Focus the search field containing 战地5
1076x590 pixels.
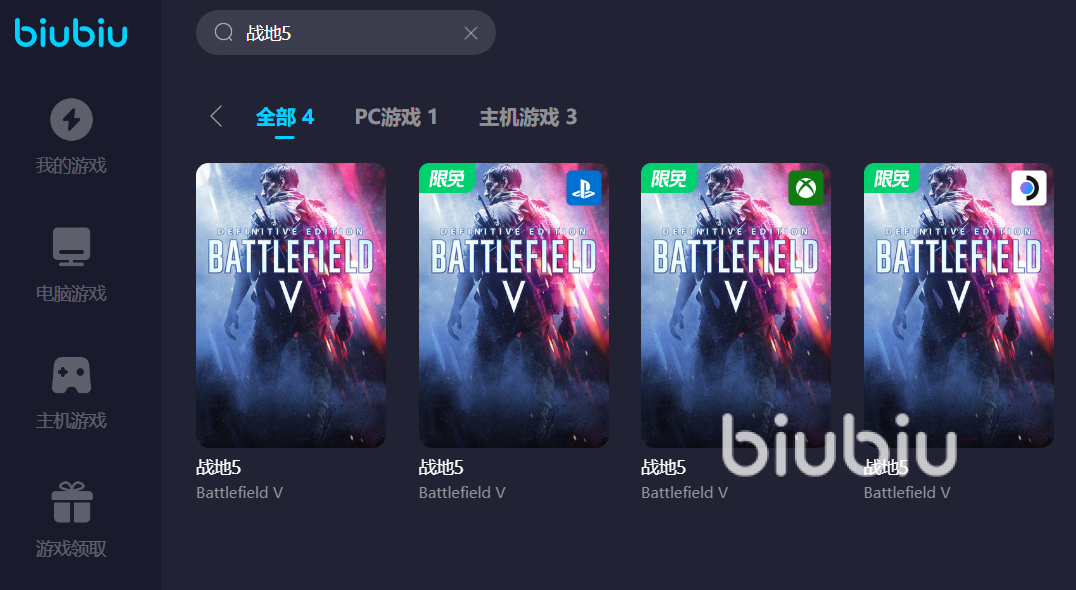pos(346,32)
